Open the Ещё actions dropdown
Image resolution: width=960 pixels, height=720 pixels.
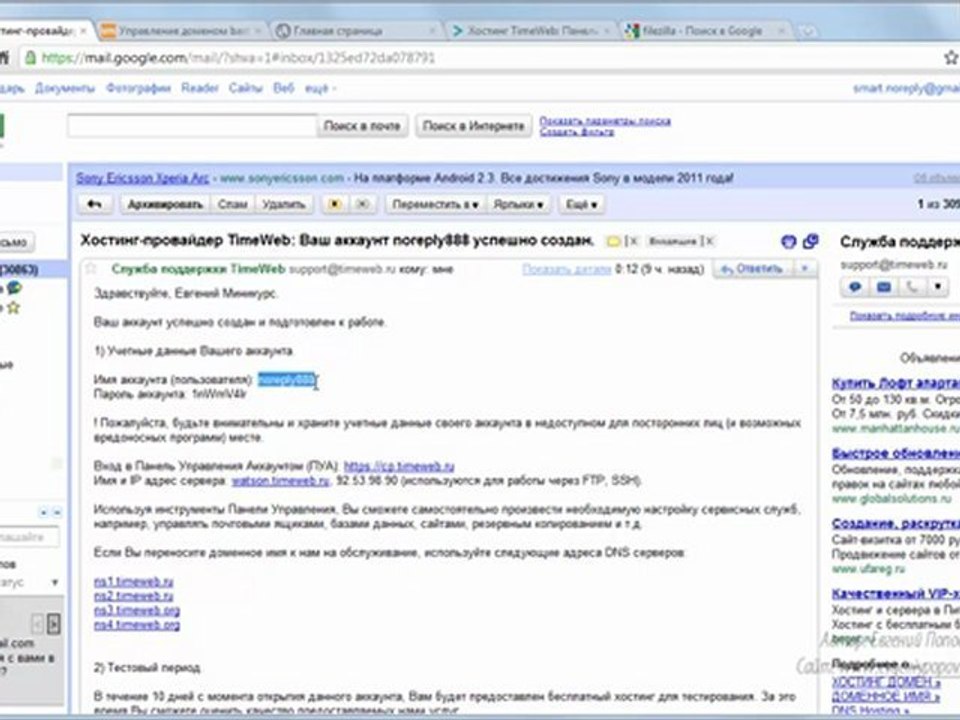click(x=582, y=204)
